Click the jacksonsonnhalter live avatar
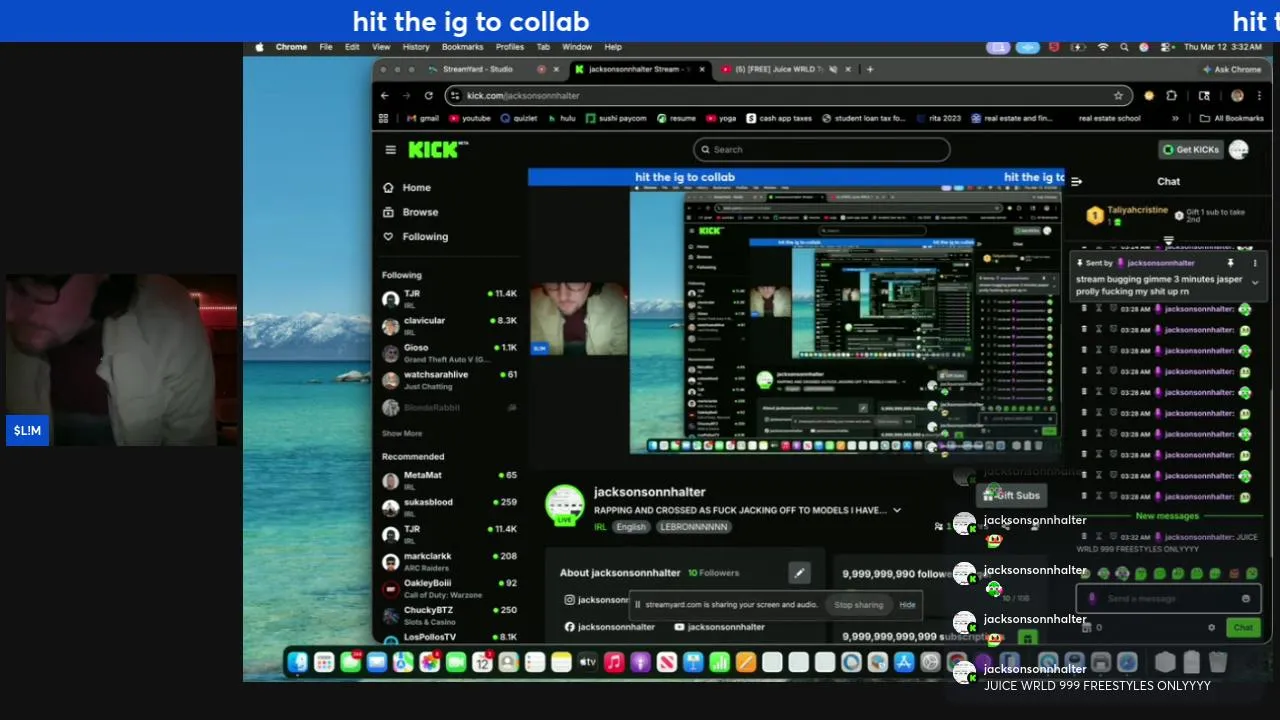 pos(564,505)
